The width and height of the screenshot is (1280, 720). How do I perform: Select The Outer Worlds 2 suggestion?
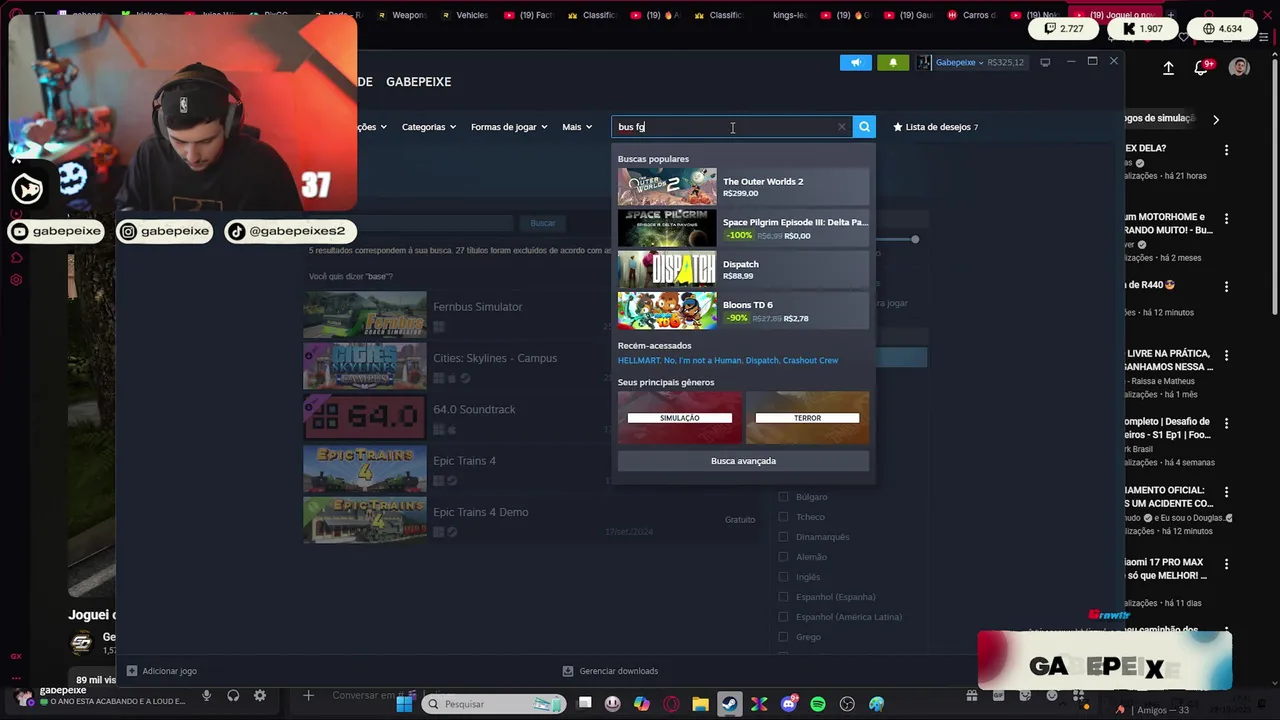click(x=743, y=187)
